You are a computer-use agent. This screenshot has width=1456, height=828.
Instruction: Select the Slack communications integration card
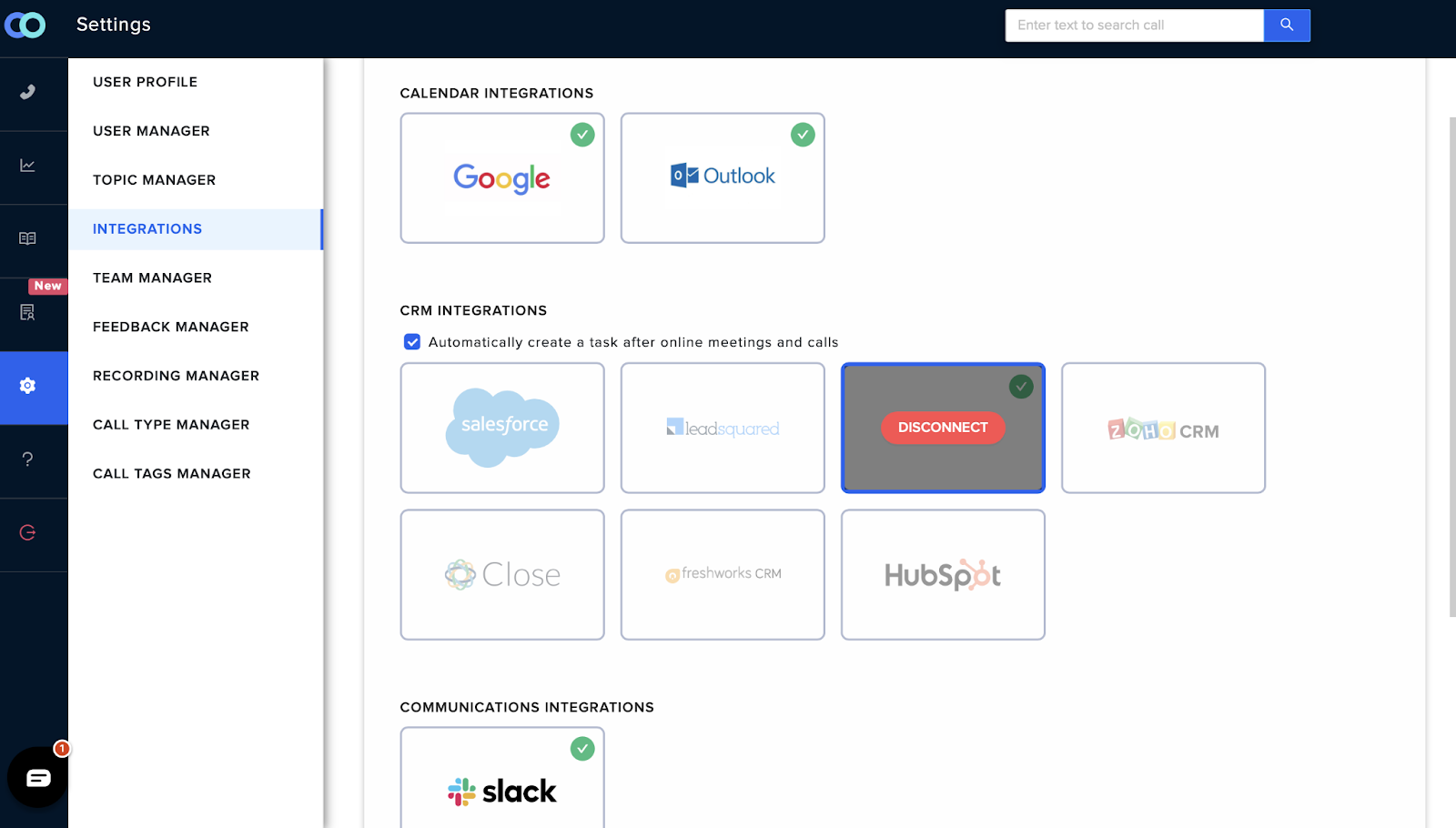(502, 778)
